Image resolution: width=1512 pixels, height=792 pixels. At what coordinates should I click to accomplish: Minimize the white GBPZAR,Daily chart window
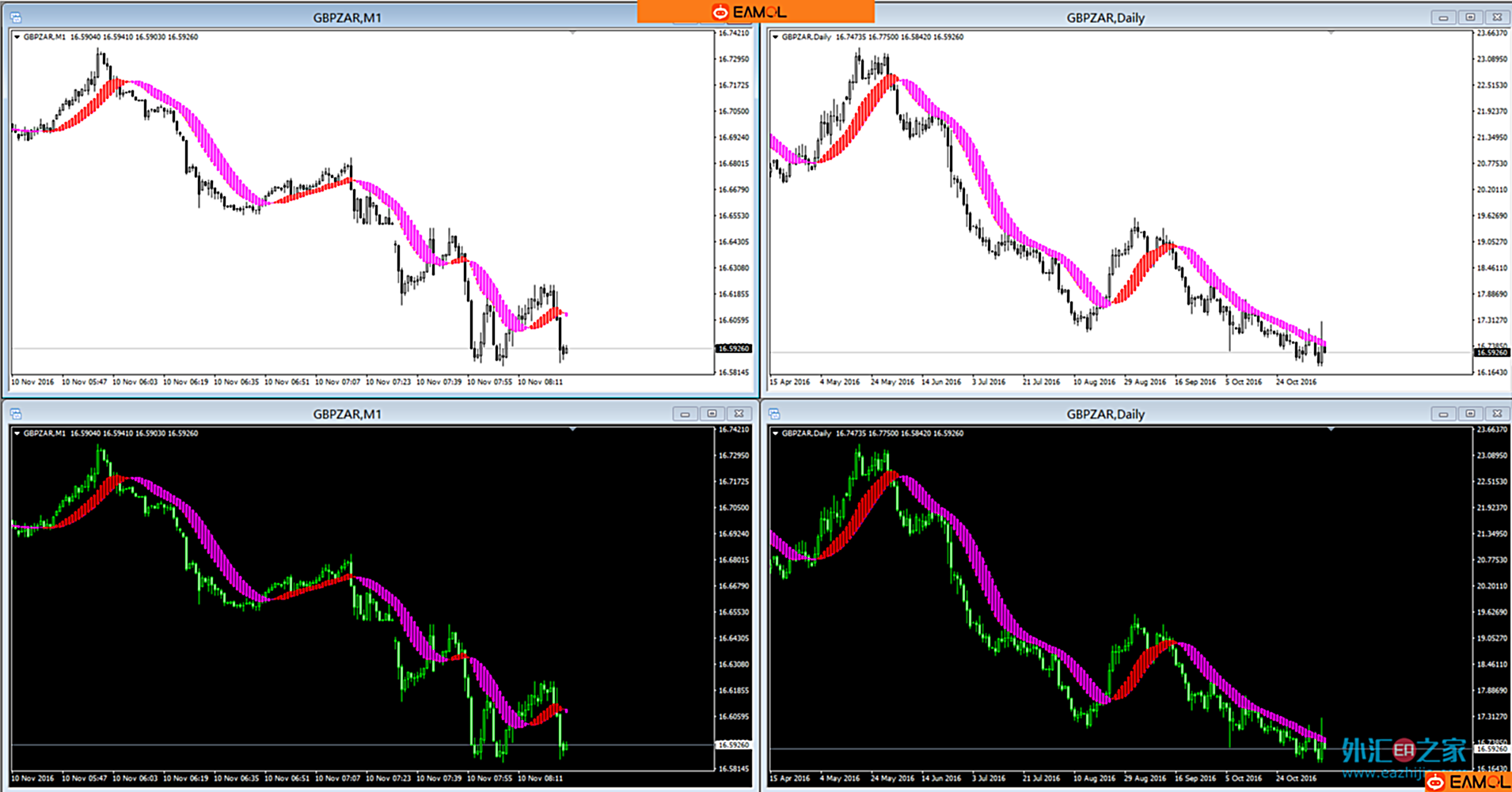click(x=1443, y=17)
